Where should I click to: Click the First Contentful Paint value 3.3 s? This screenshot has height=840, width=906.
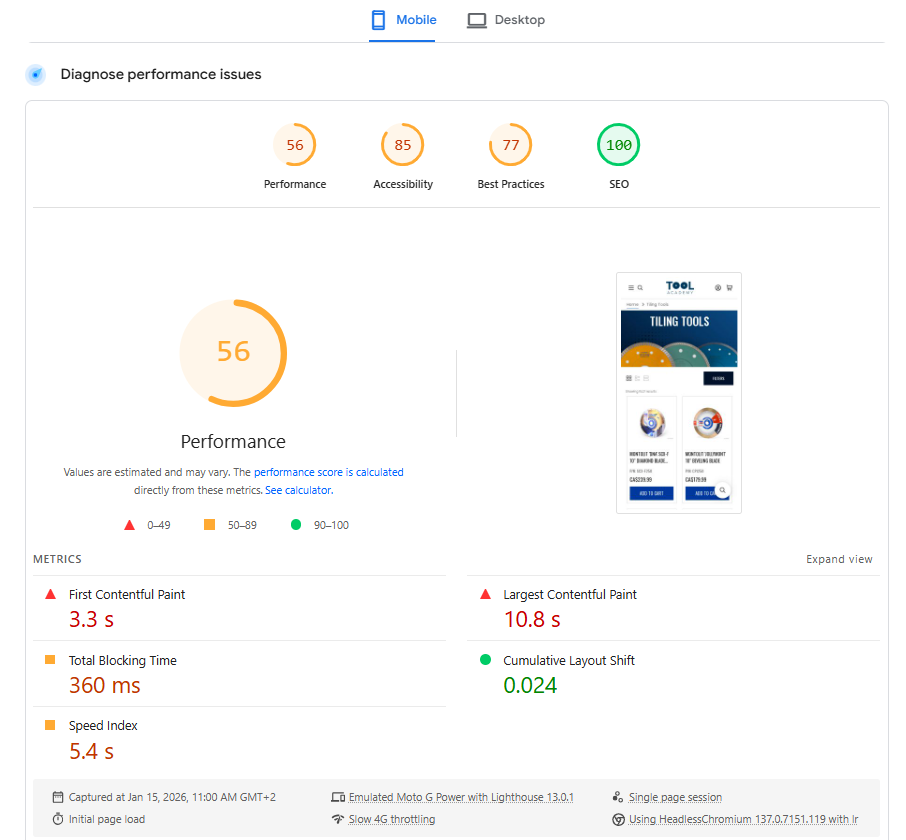[x=91, y=619]
